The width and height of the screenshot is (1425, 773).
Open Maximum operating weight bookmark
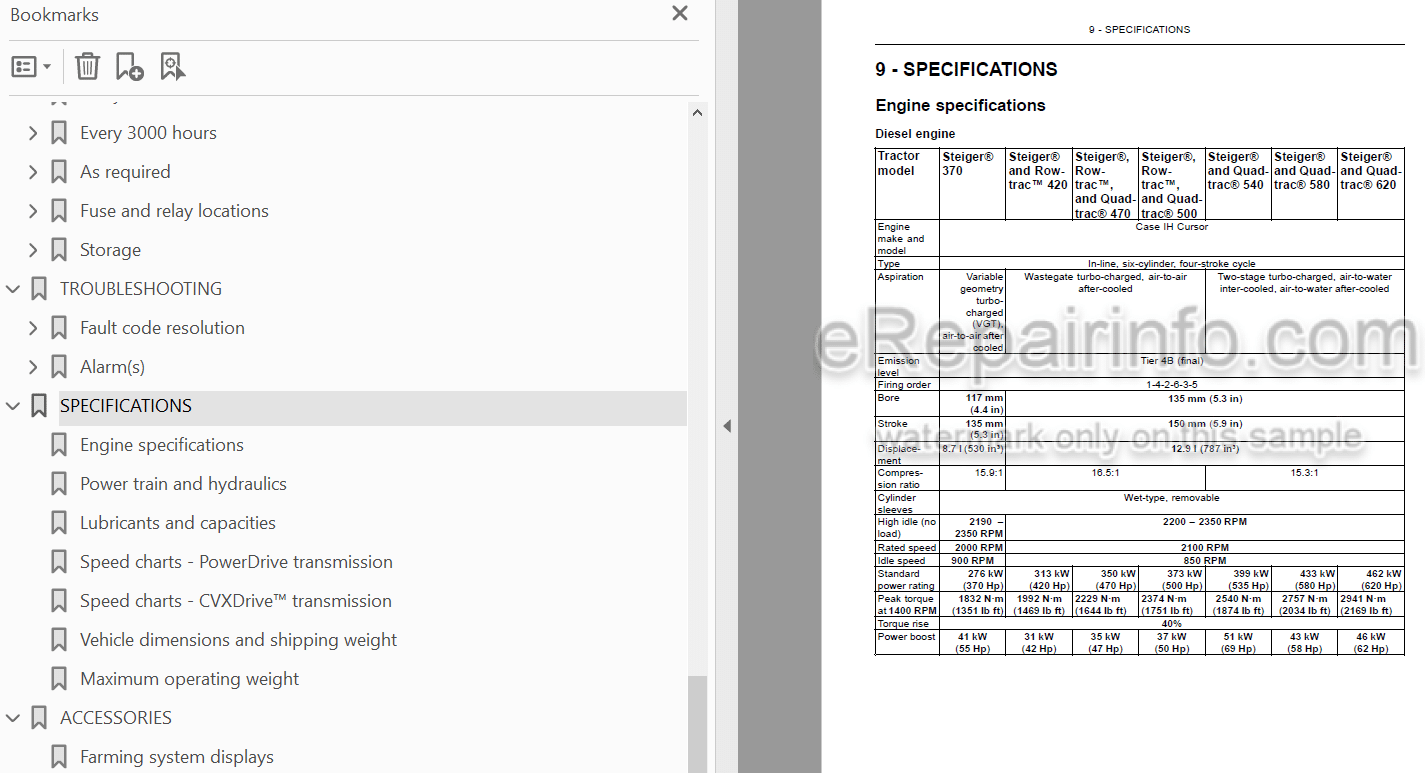click(189, 679)
